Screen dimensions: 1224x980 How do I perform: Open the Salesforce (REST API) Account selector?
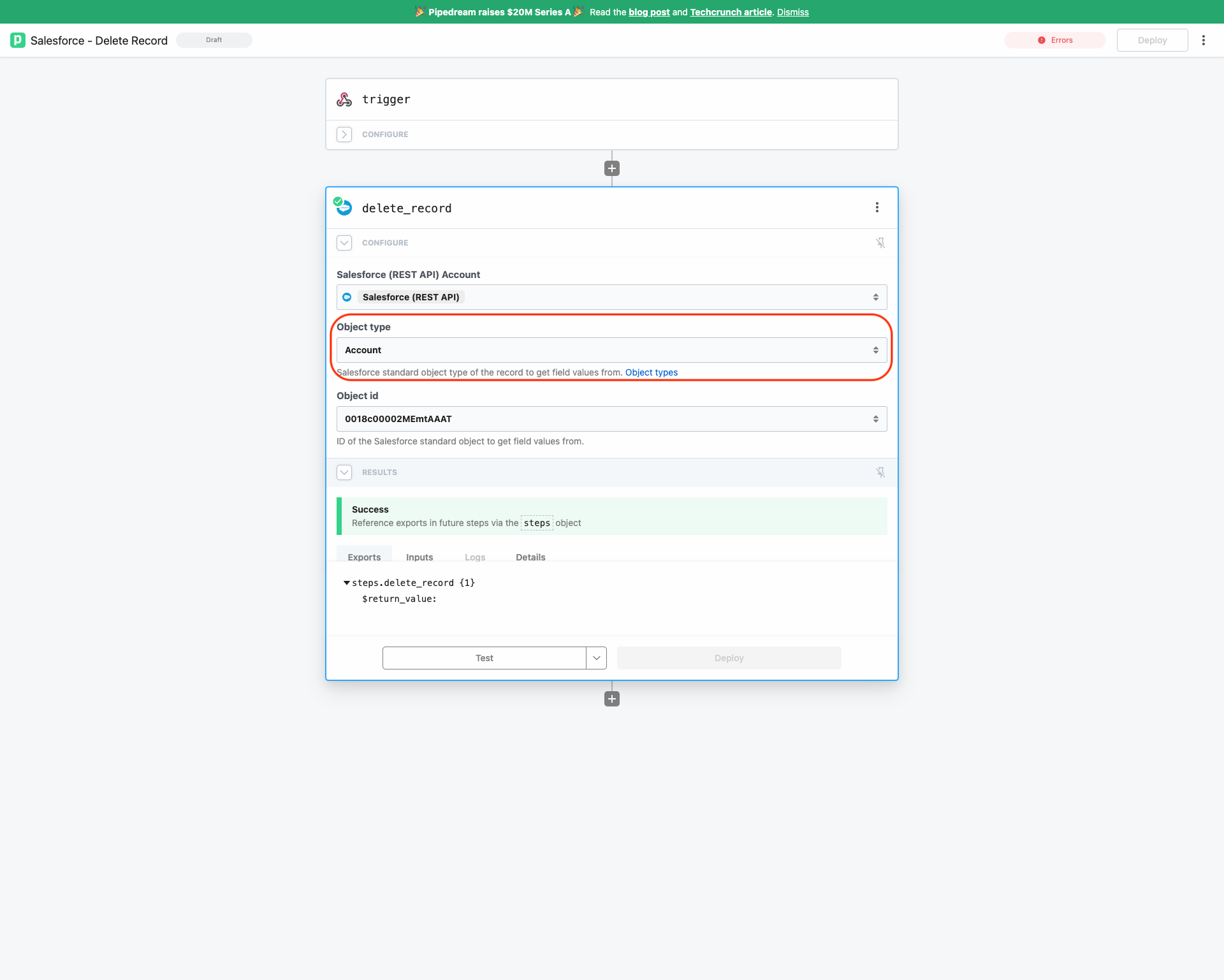611,296
